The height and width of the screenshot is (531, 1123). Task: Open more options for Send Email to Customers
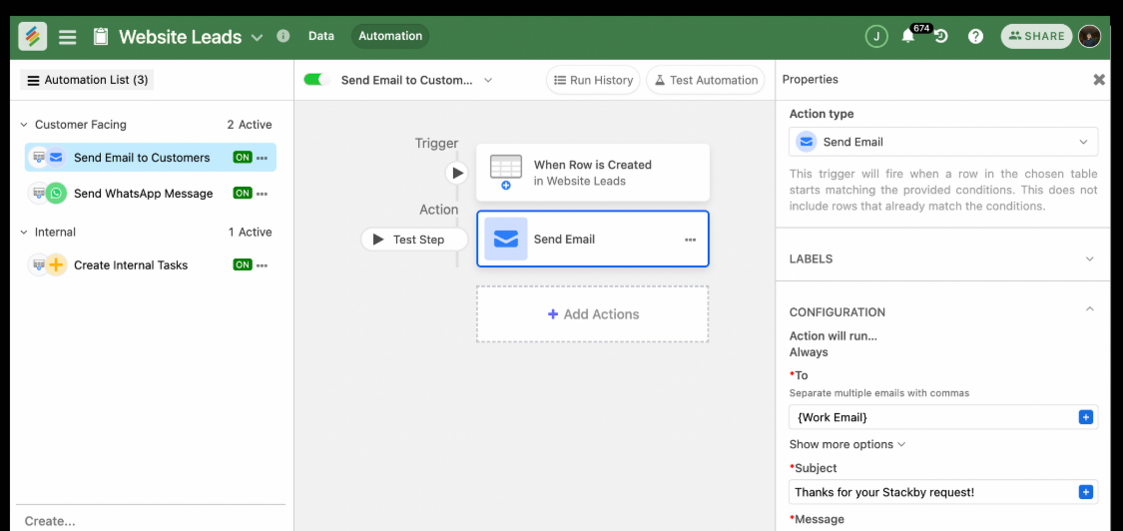click(x=262, y=158)
